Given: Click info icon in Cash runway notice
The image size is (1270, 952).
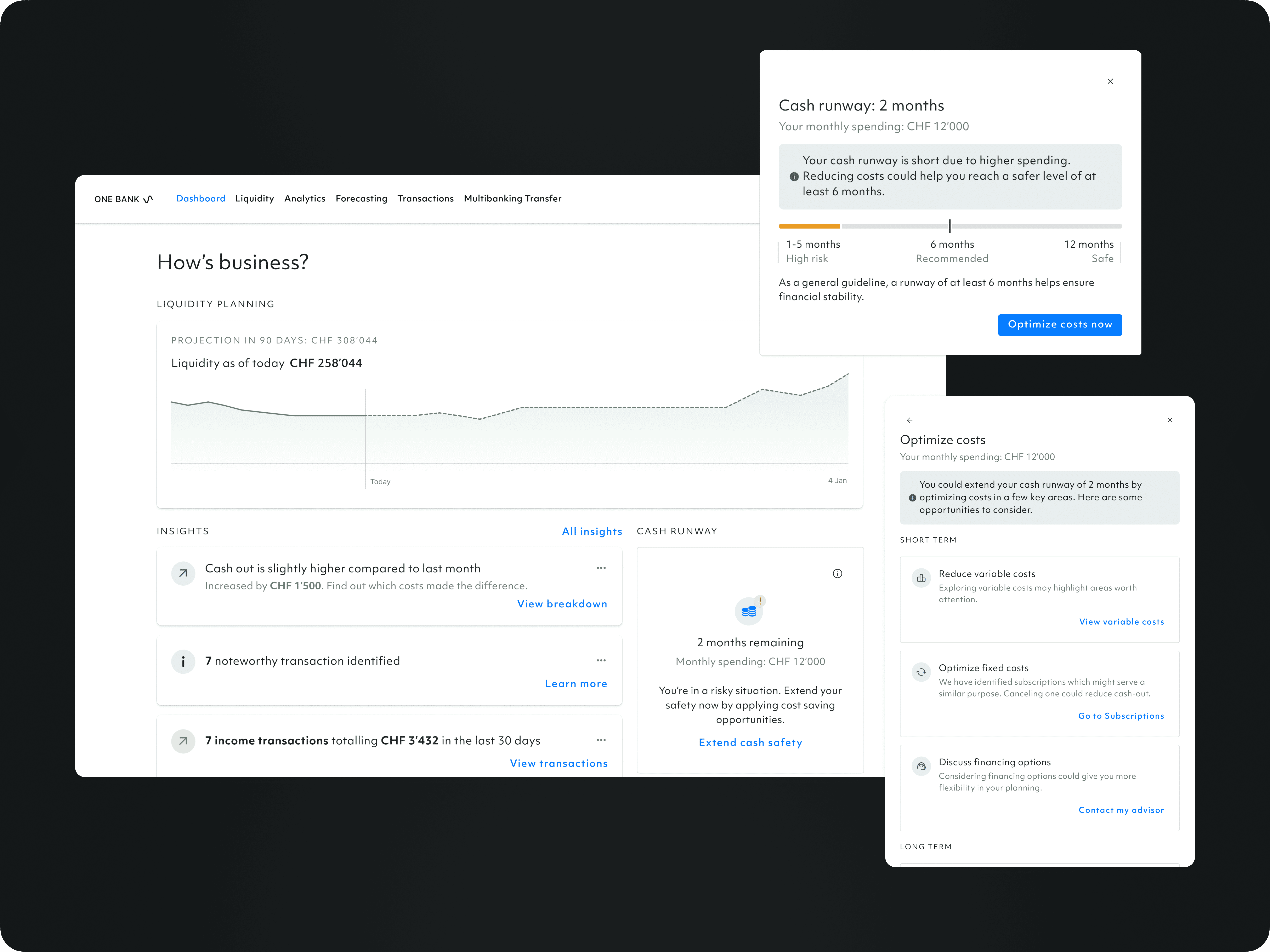Looking at the screenshot, I should pyautogui.click(x=794, y=177).
